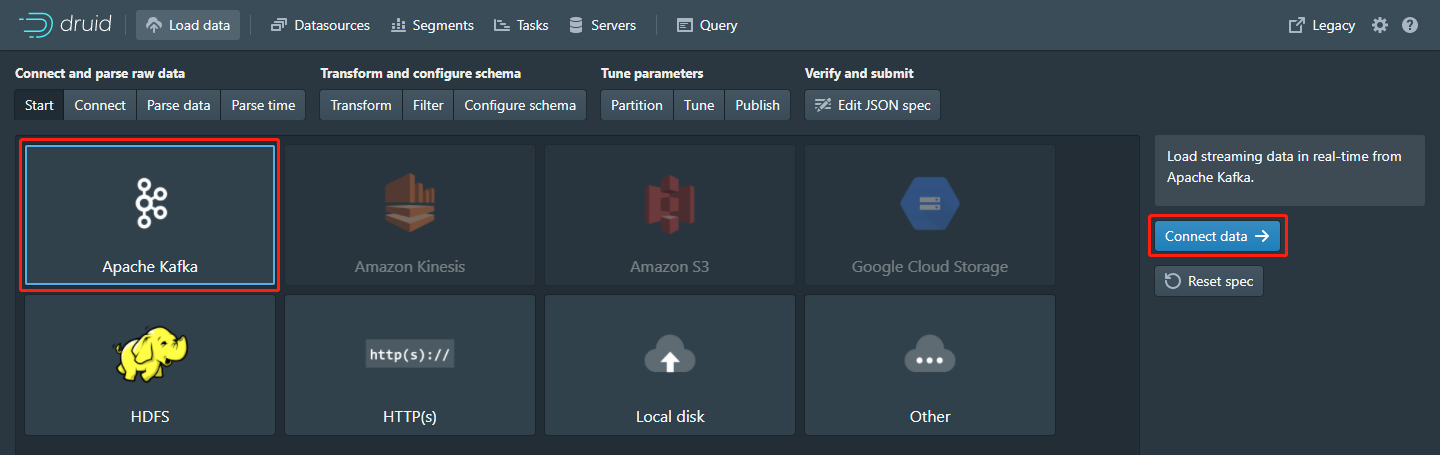Click the help question mark icon
1440x455 pixels.
pyautogui.click(x=1410, y=25)
